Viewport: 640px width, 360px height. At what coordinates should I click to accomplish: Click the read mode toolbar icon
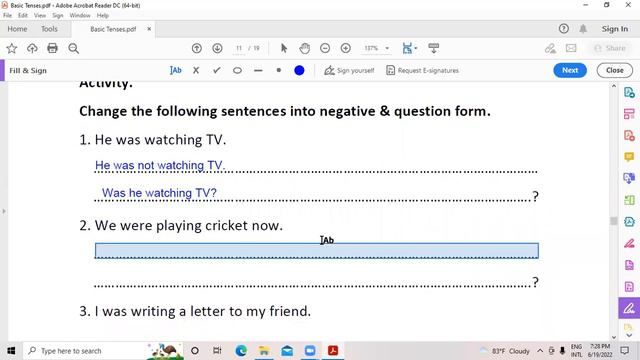pyautogui.click(x=433, y=48)
